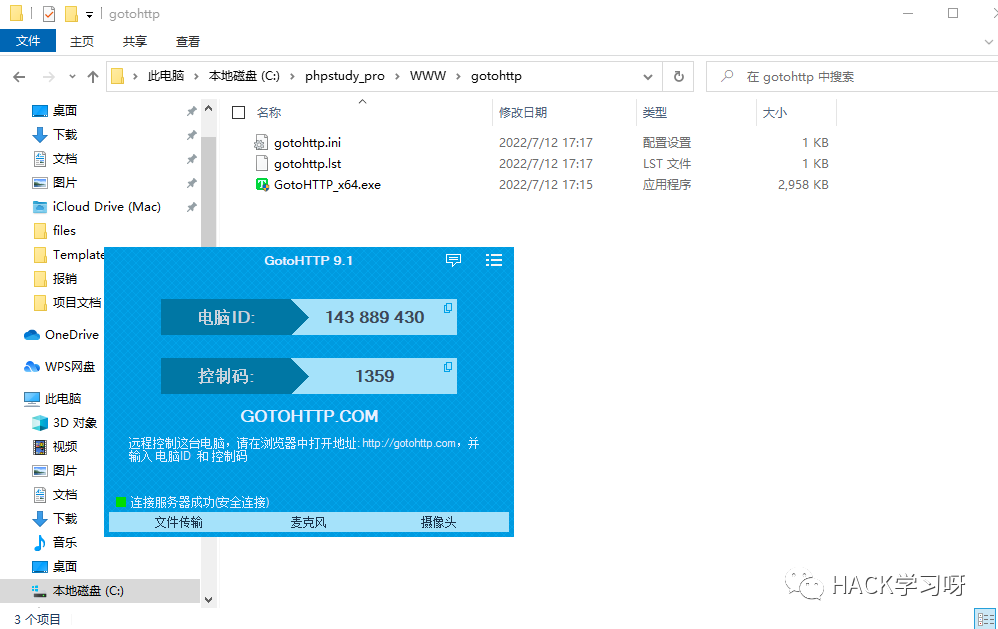Select the GotoHTTP_x64.exe file name
The image size is (998, 629).
[327, 185]
